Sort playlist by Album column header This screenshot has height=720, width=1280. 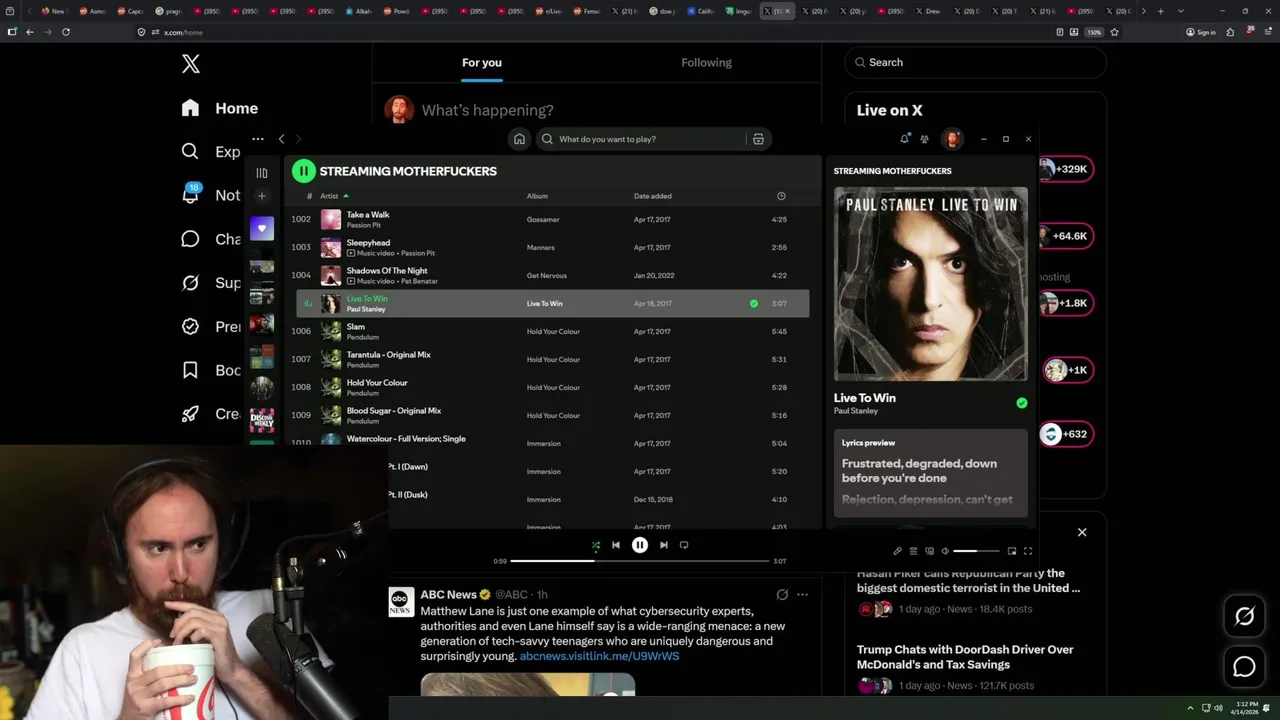tap(537, 196)
